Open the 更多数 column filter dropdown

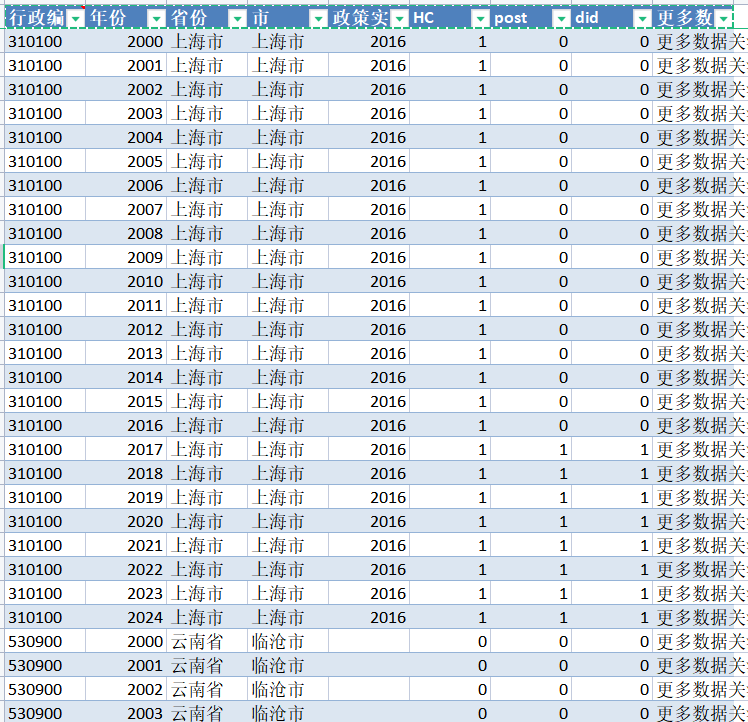(x=724, y=19)
